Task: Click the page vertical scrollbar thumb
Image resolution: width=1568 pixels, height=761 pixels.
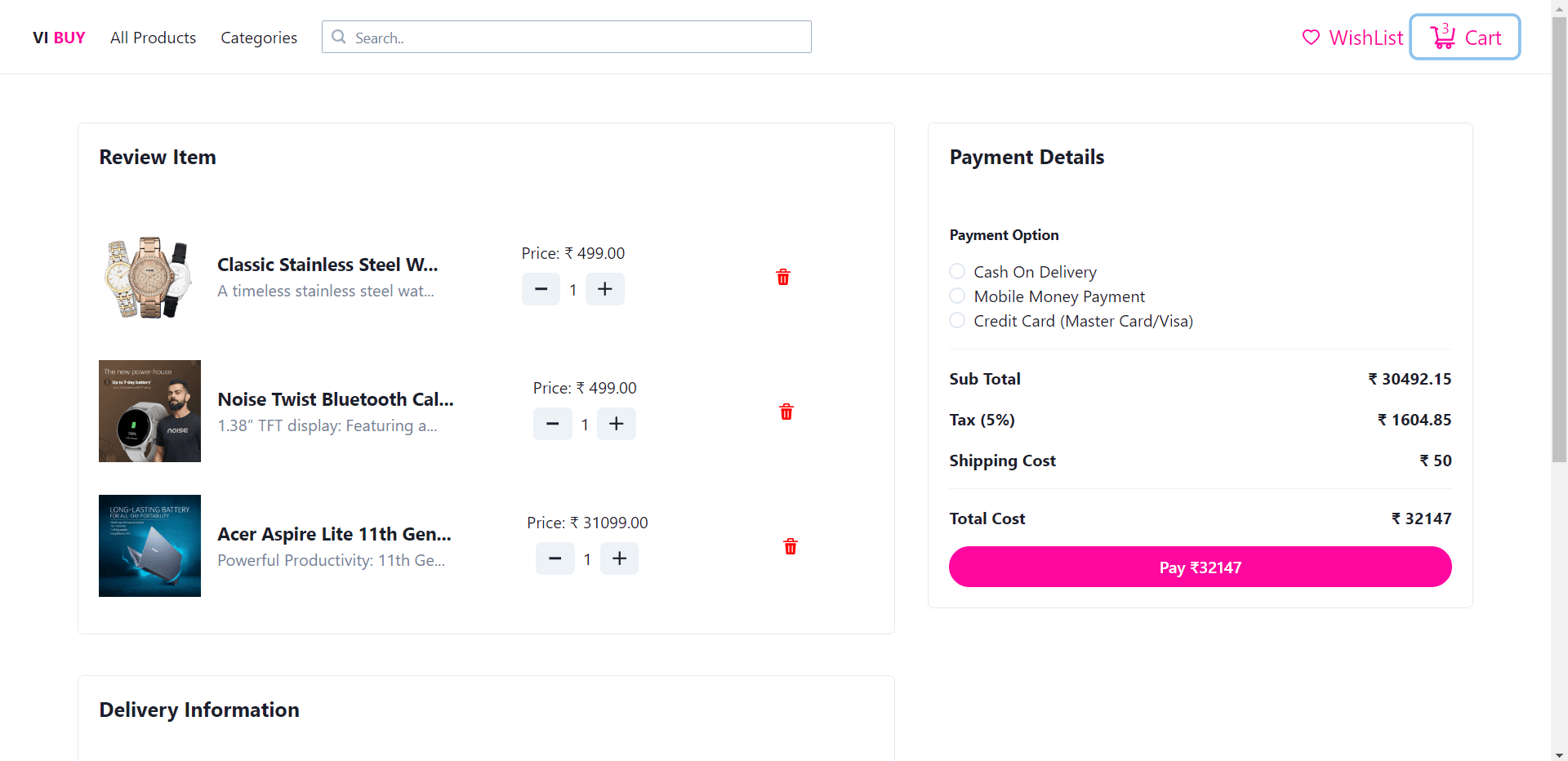Action: tap(1559, 240)
